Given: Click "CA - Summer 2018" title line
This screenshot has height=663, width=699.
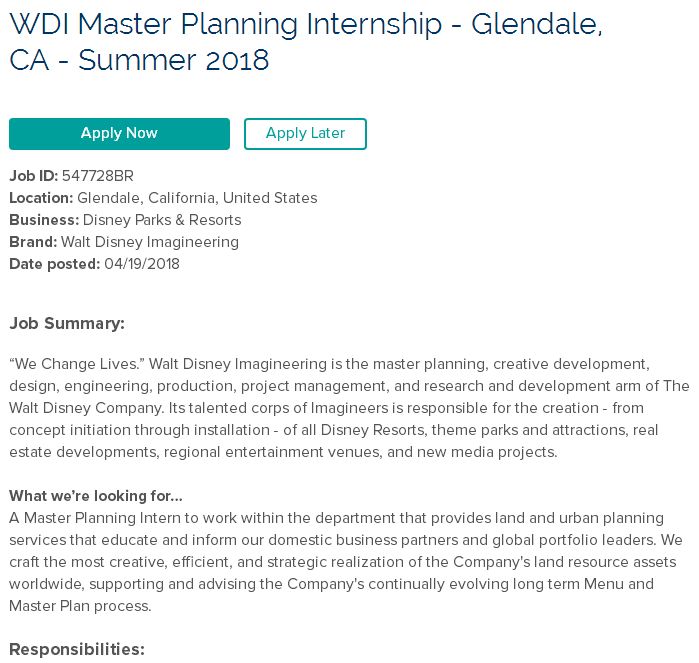Looking at the screenshot, I should click(139, 60).
